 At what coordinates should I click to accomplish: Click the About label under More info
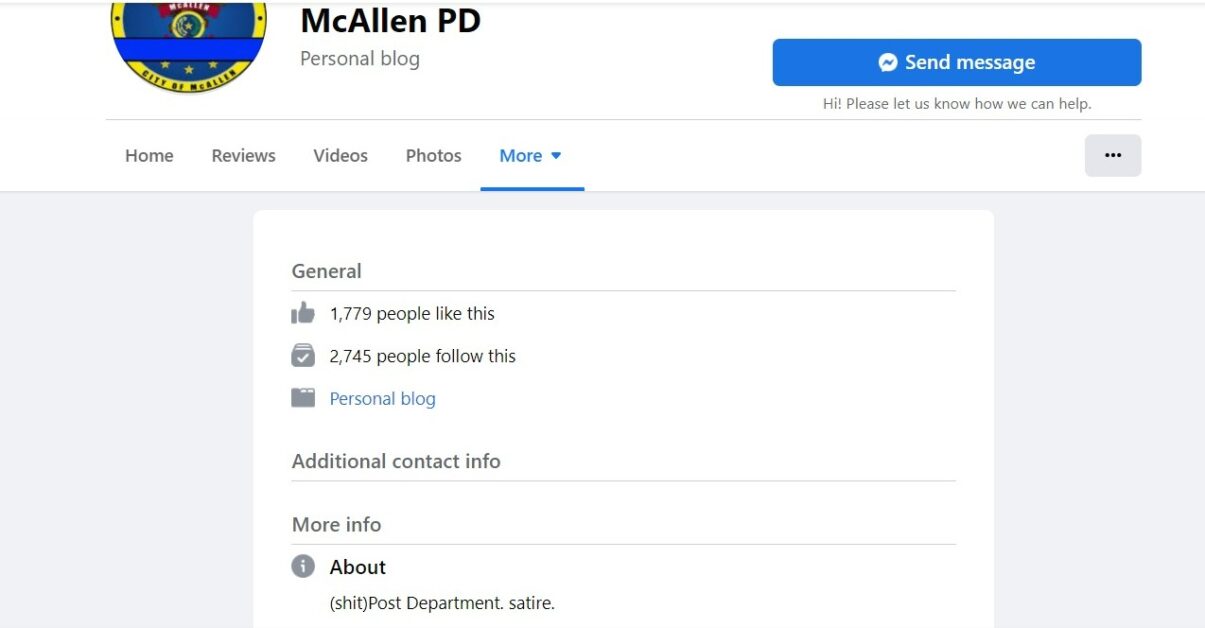[357, 567]
